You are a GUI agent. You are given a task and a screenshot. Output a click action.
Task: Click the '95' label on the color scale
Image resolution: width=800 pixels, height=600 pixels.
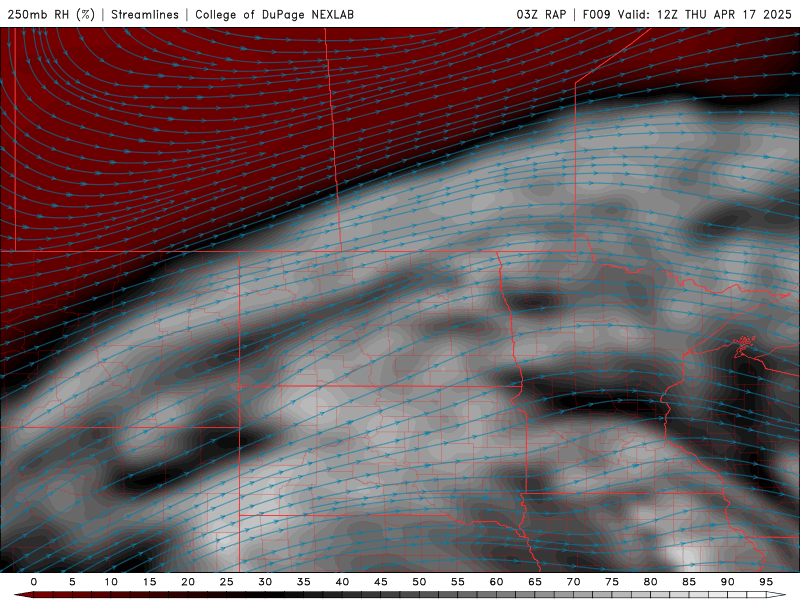tap(766, 582)
